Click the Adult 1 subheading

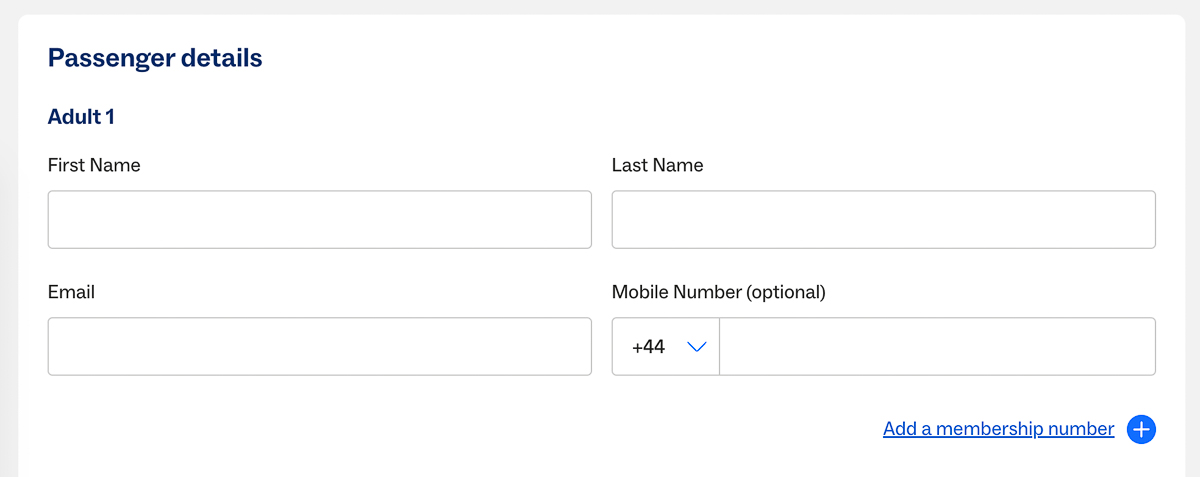81,117
